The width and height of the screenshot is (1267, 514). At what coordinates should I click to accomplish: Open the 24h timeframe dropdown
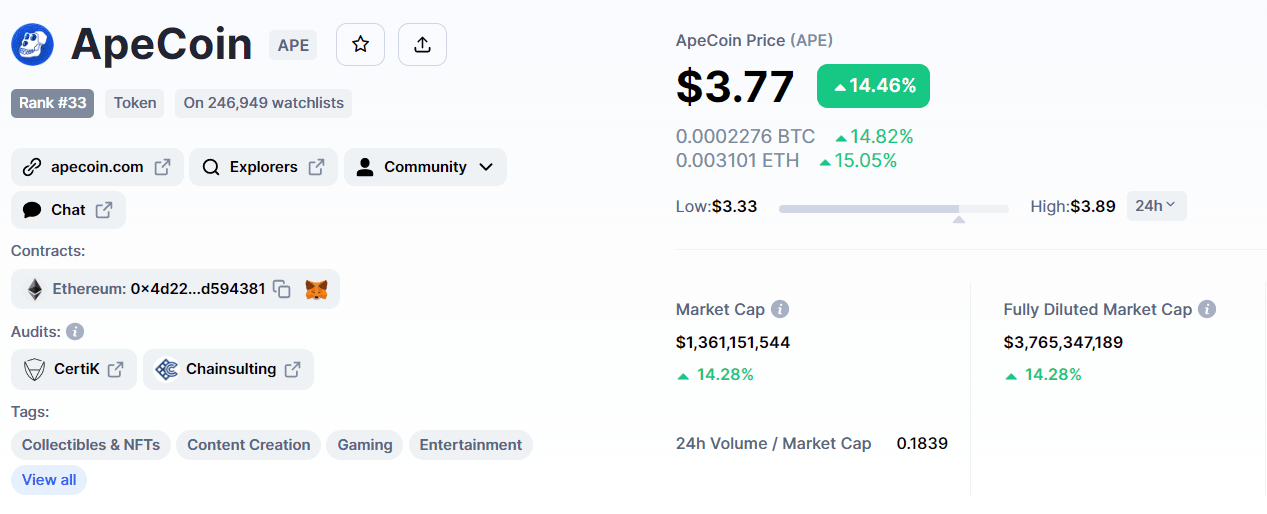coord(1156,206)
